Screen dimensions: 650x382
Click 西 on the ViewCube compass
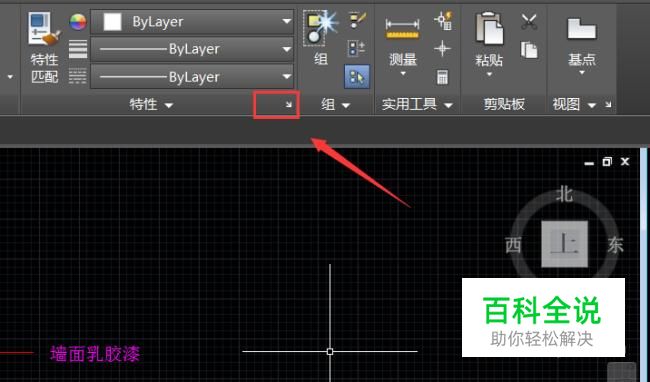513,245
